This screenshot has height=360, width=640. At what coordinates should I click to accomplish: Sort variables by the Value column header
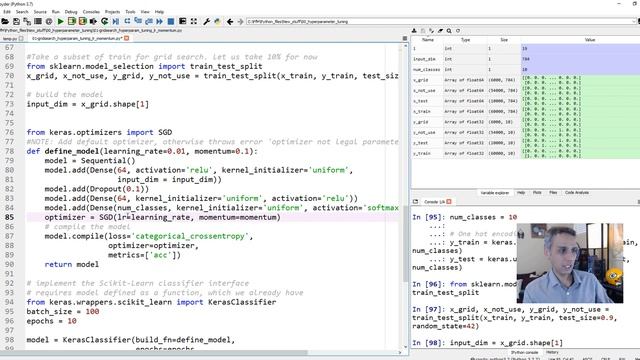[590, 40]
